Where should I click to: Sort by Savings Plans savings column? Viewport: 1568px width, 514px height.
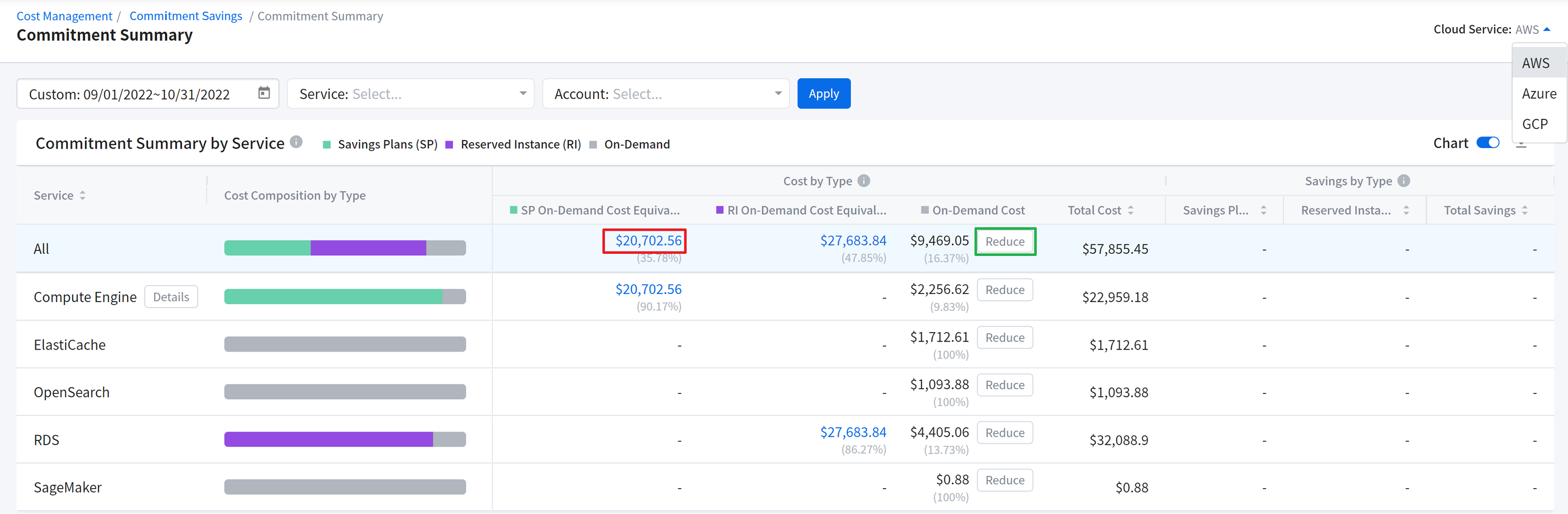[x=1263, y=210]
